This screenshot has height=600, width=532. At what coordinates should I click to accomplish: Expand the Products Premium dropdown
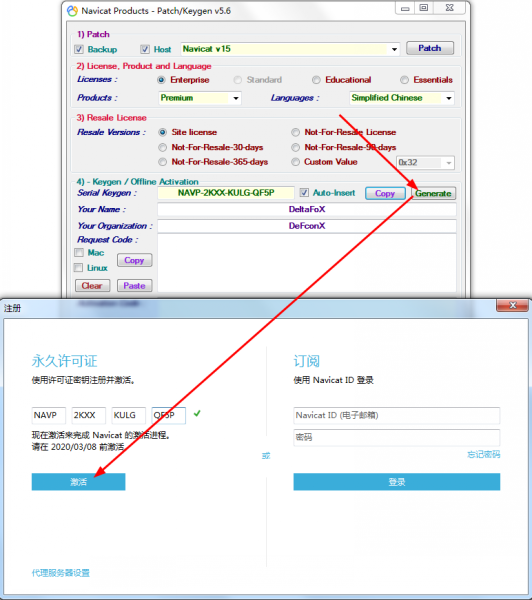[236, 98]
